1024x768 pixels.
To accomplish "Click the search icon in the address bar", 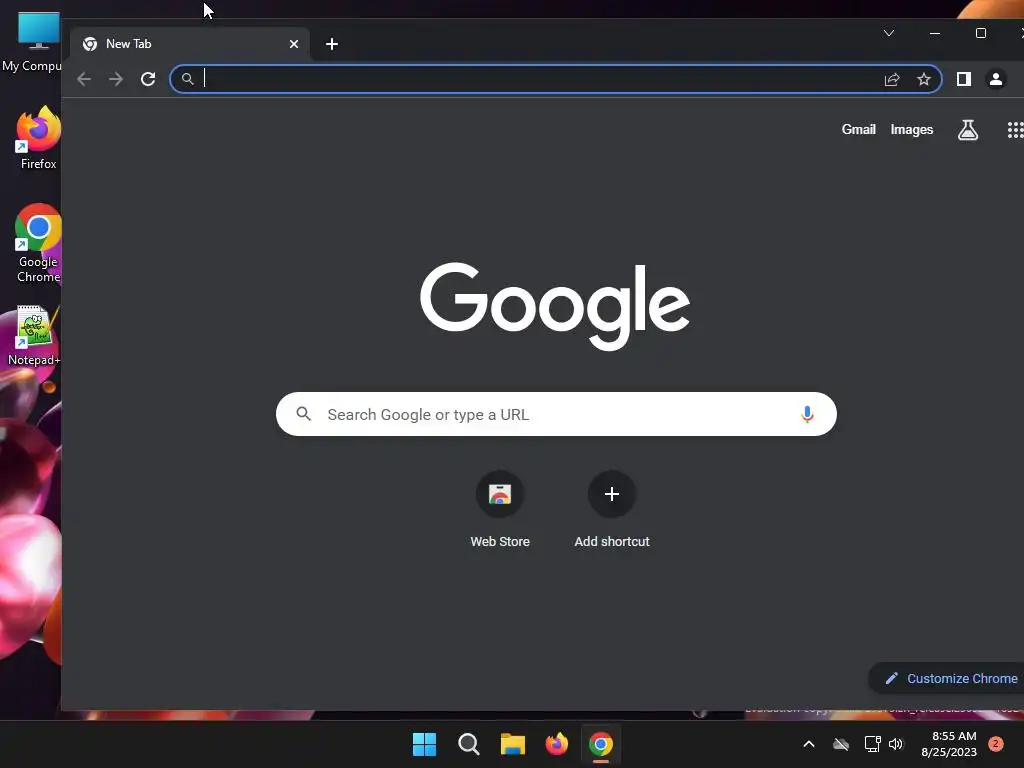I will (x=187, y=79).
